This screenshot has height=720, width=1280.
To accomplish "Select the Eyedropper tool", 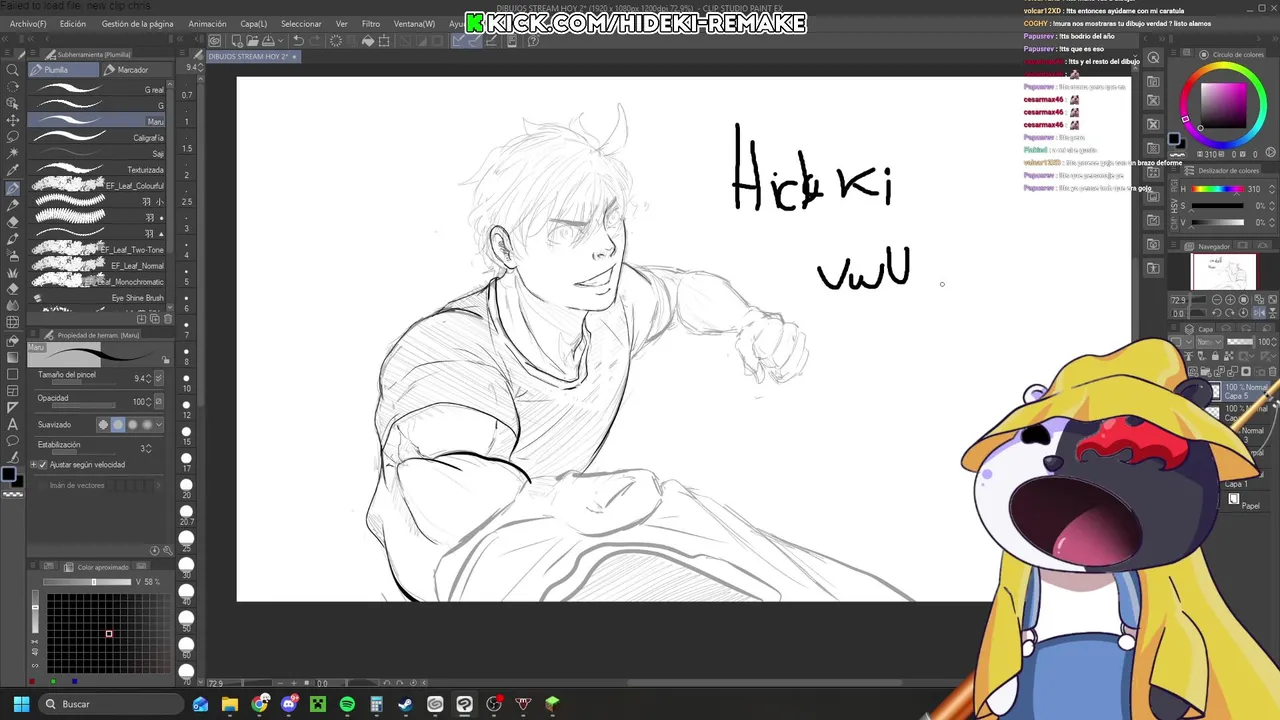I will (x=12, y=171).
